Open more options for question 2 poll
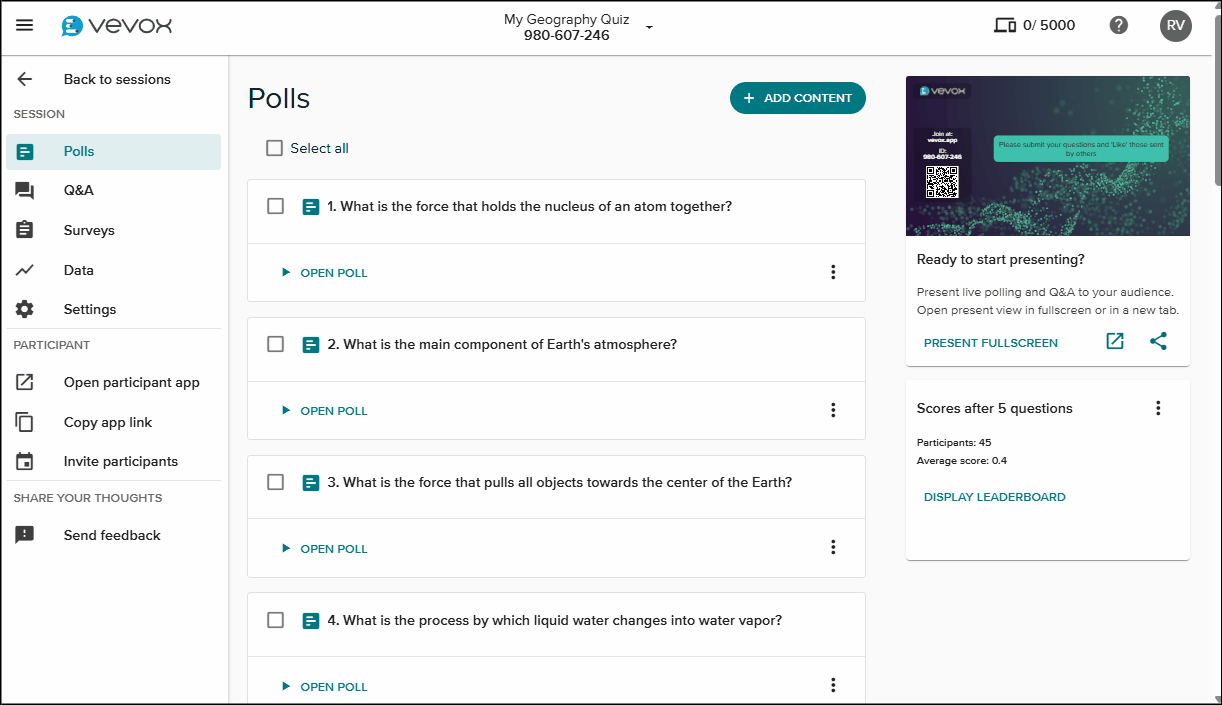1222x705 pixels. (833, 410)
